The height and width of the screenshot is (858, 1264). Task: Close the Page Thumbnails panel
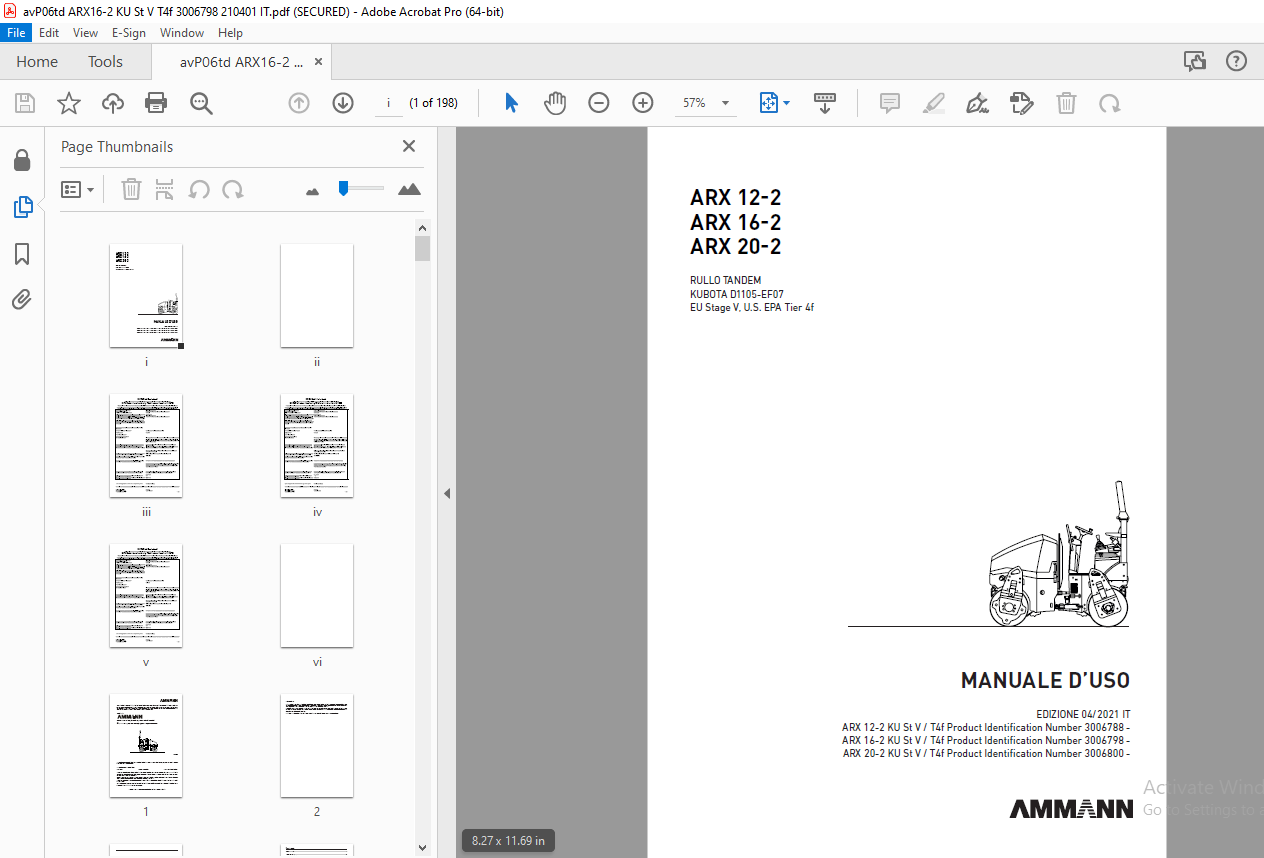[409, 146]
